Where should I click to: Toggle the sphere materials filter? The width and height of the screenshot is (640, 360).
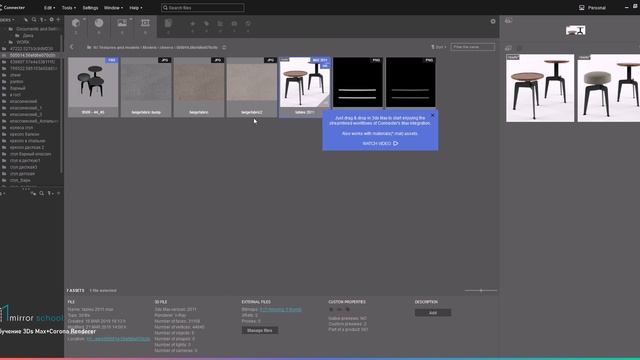pos(99,24)
